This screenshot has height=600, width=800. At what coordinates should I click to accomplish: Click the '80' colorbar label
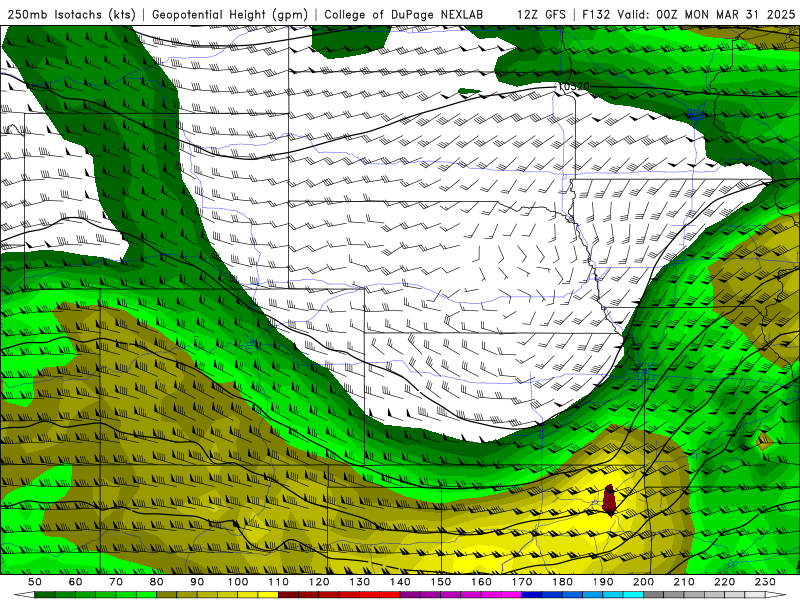tap(157, 582)
